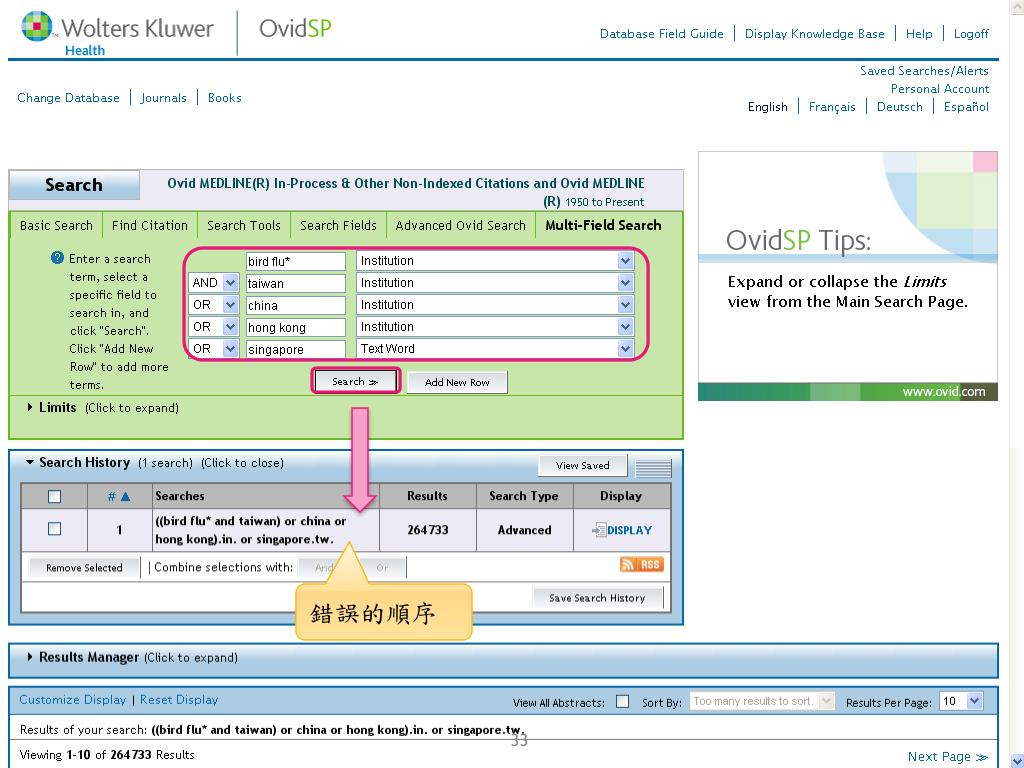The width and height of the screenshot is (1024, 768).
Task: Switch to the Basic Search tab
Action: pos(56,225)
